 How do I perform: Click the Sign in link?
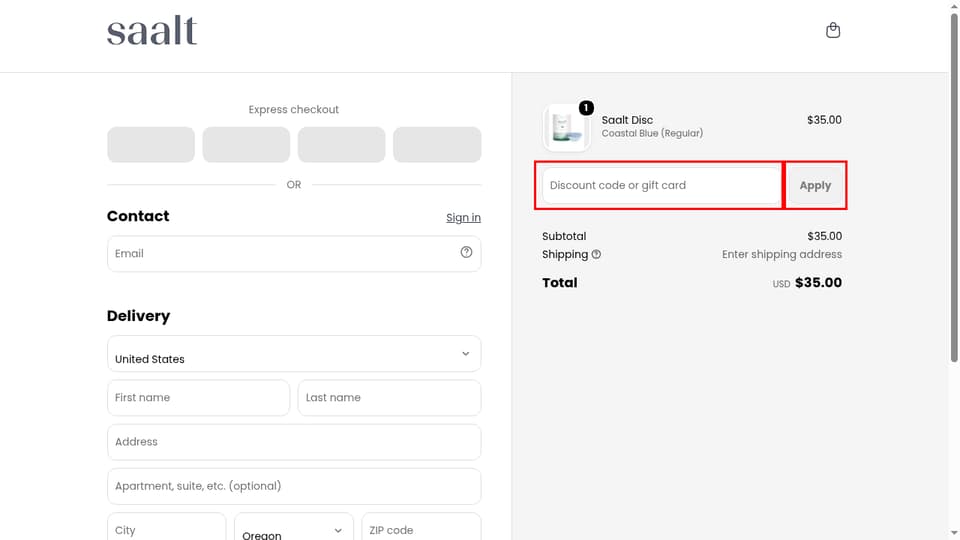pos(463,217)
